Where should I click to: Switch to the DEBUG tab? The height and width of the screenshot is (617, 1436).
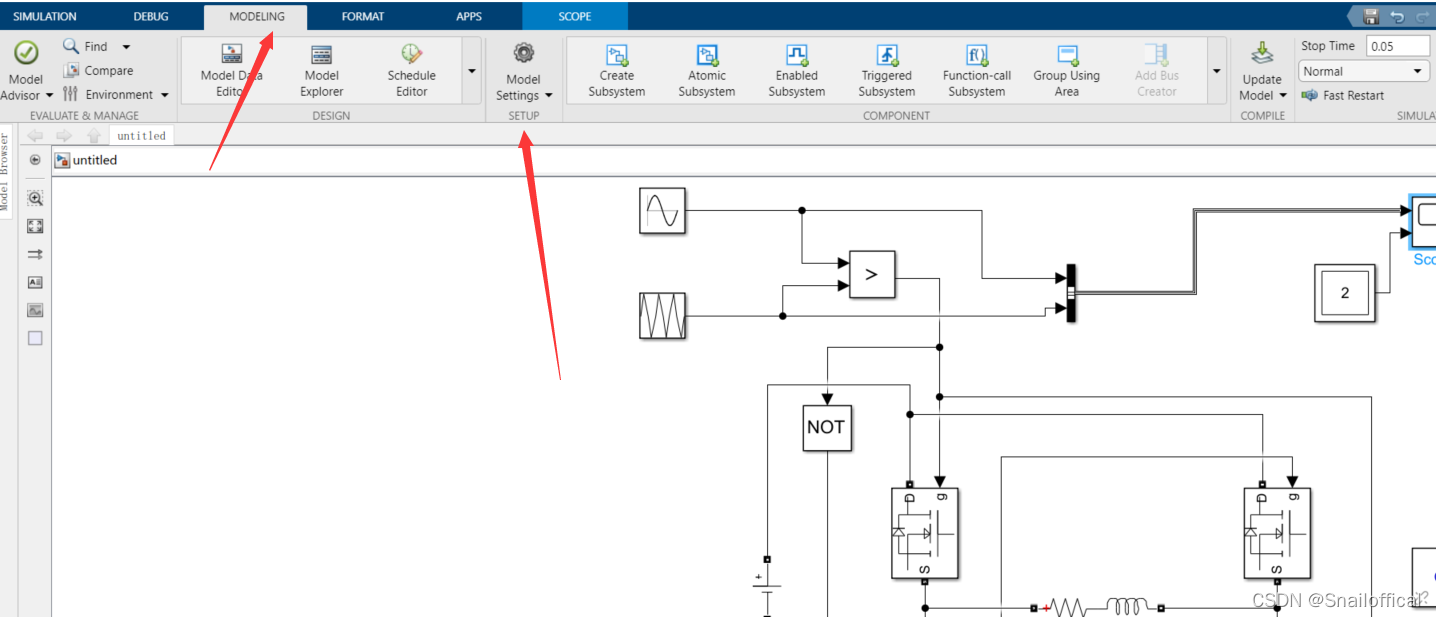(x=151, y=16)
